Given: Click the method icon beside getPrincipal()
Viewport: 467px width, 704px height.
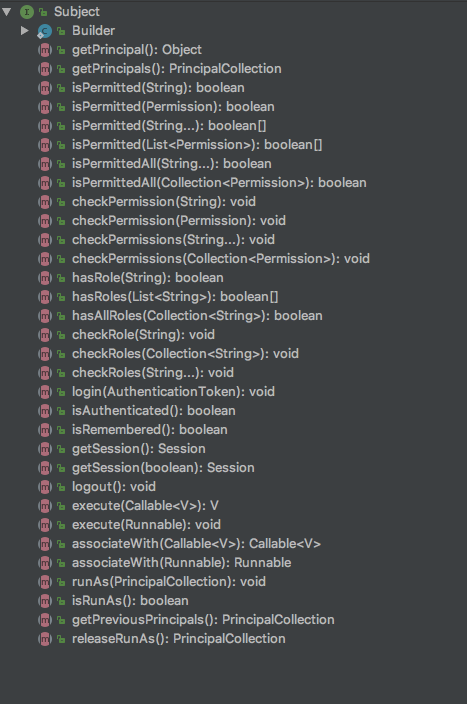Looking at the screenshot, I should coord(45,50).
